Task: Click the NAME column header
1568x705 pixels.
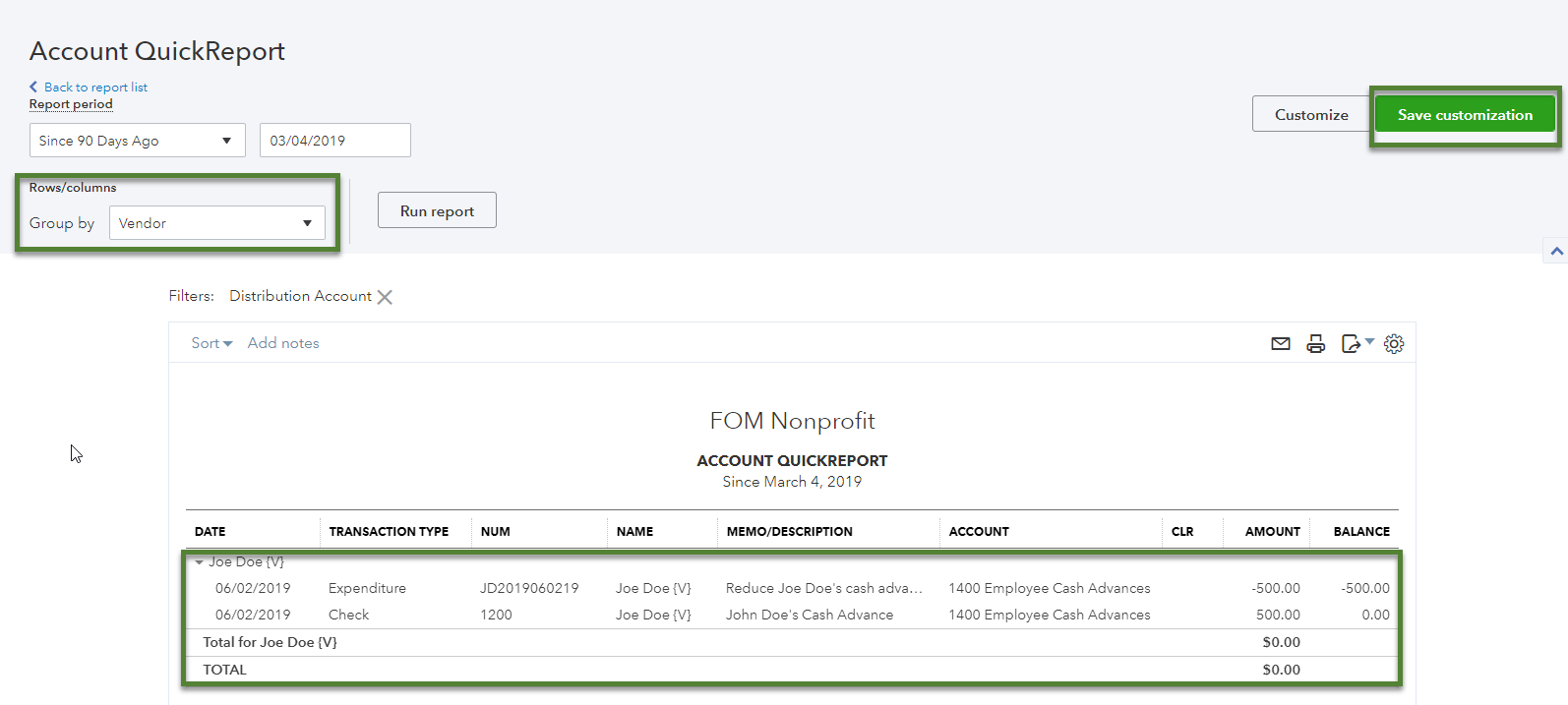Action: coord(634,532)
